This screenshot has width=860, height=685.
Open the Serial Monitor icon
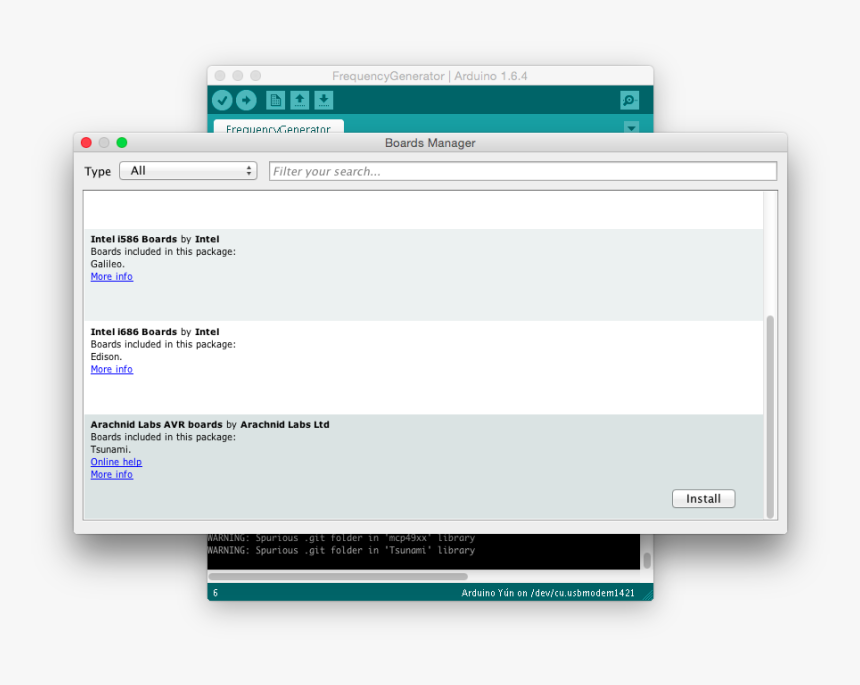[x=628, y=100]
